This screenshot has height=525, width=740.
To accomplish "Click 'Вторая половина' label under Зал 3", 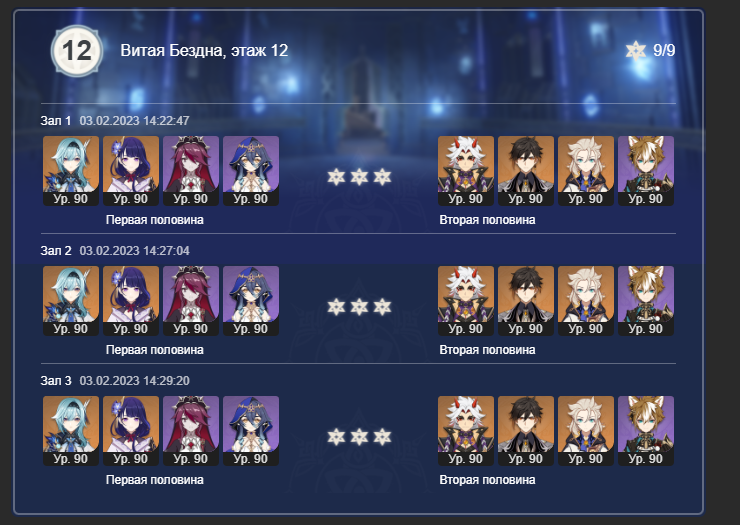I will point(487,480).
